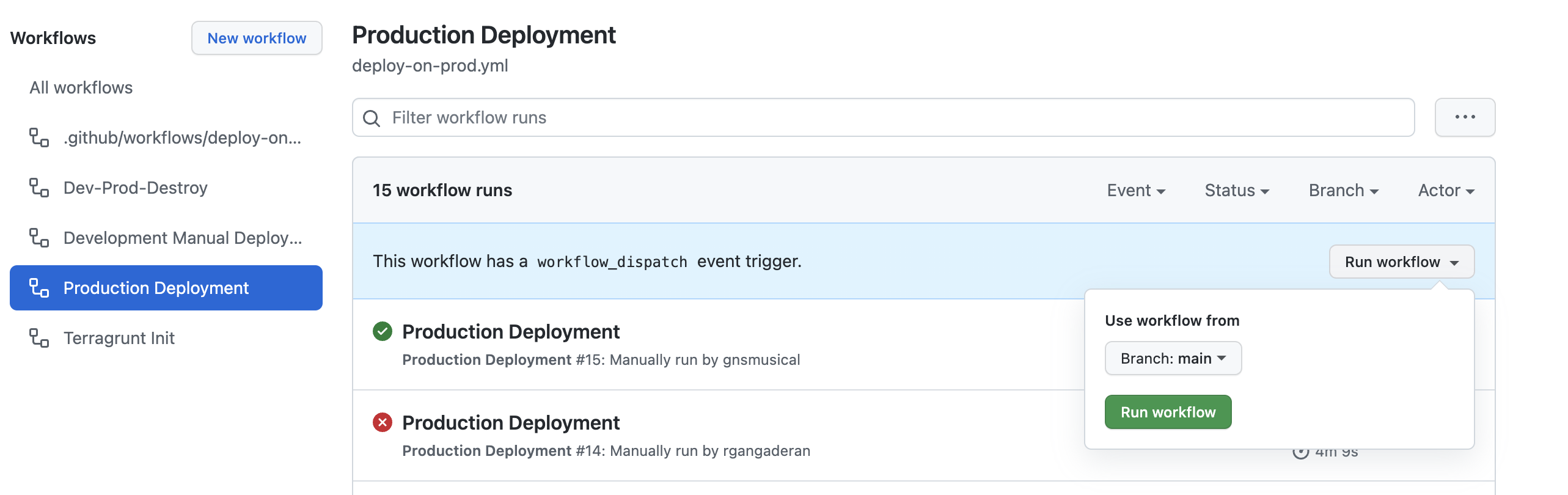Click the workflow icon beside Dev-Prod-Destroy
The height and width of the screenshot is (495, 1568).
pyautogui.click(x=39, y=187)
